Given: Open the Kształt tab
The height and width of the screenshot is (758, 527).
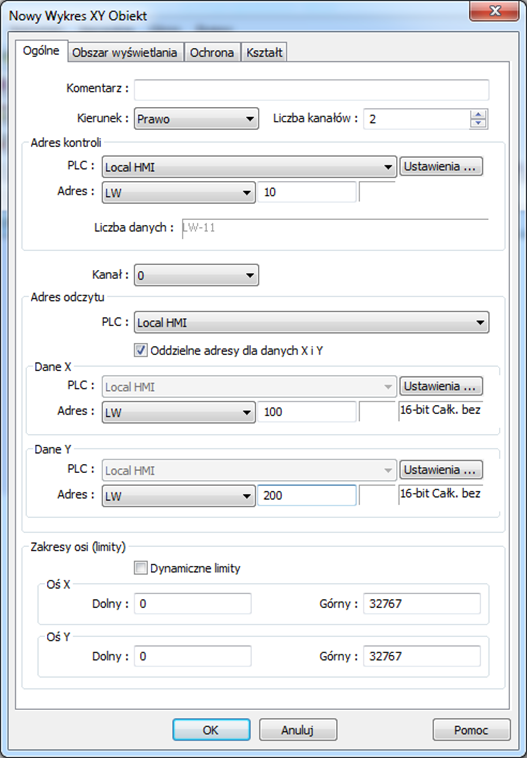Looking at the screenshot, I should 264,53.
